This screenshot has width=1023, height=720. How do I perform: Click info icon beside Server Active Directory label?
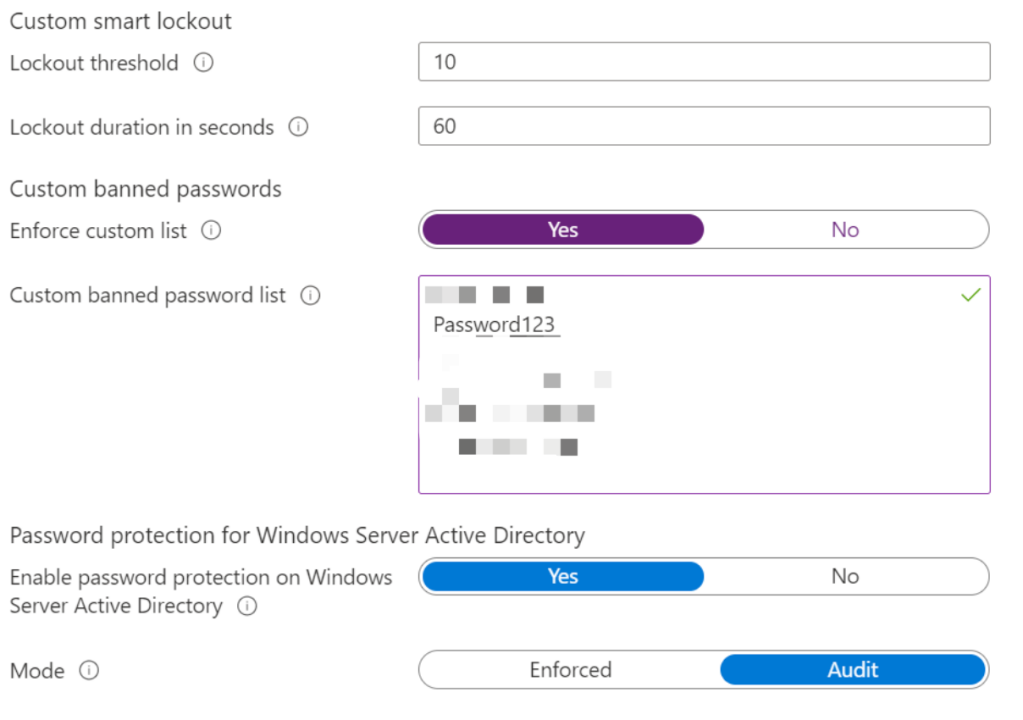[x=247, y=606]
